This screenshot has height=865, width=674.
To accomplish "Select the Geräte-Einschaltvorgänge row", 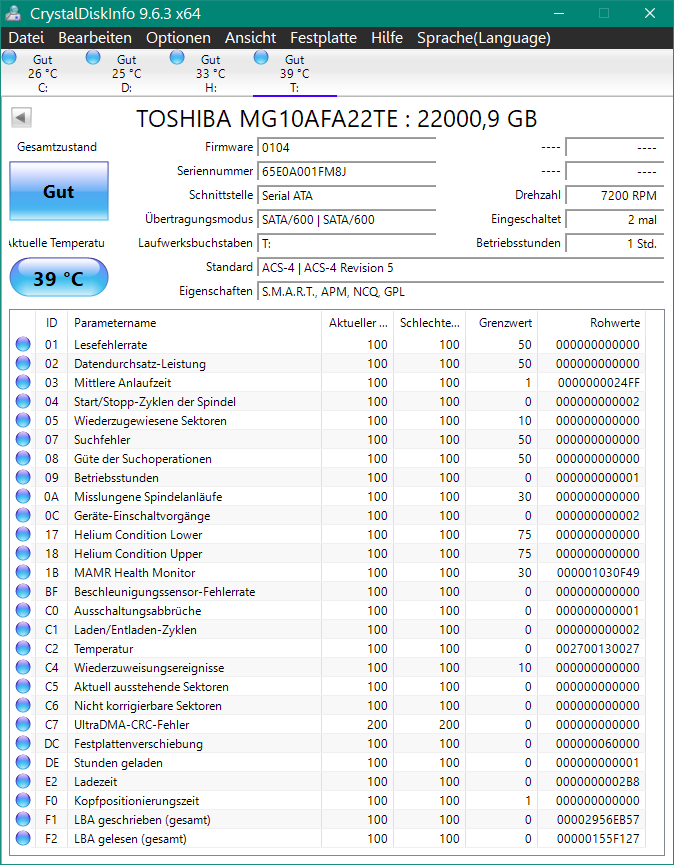I will pos(328,515).
